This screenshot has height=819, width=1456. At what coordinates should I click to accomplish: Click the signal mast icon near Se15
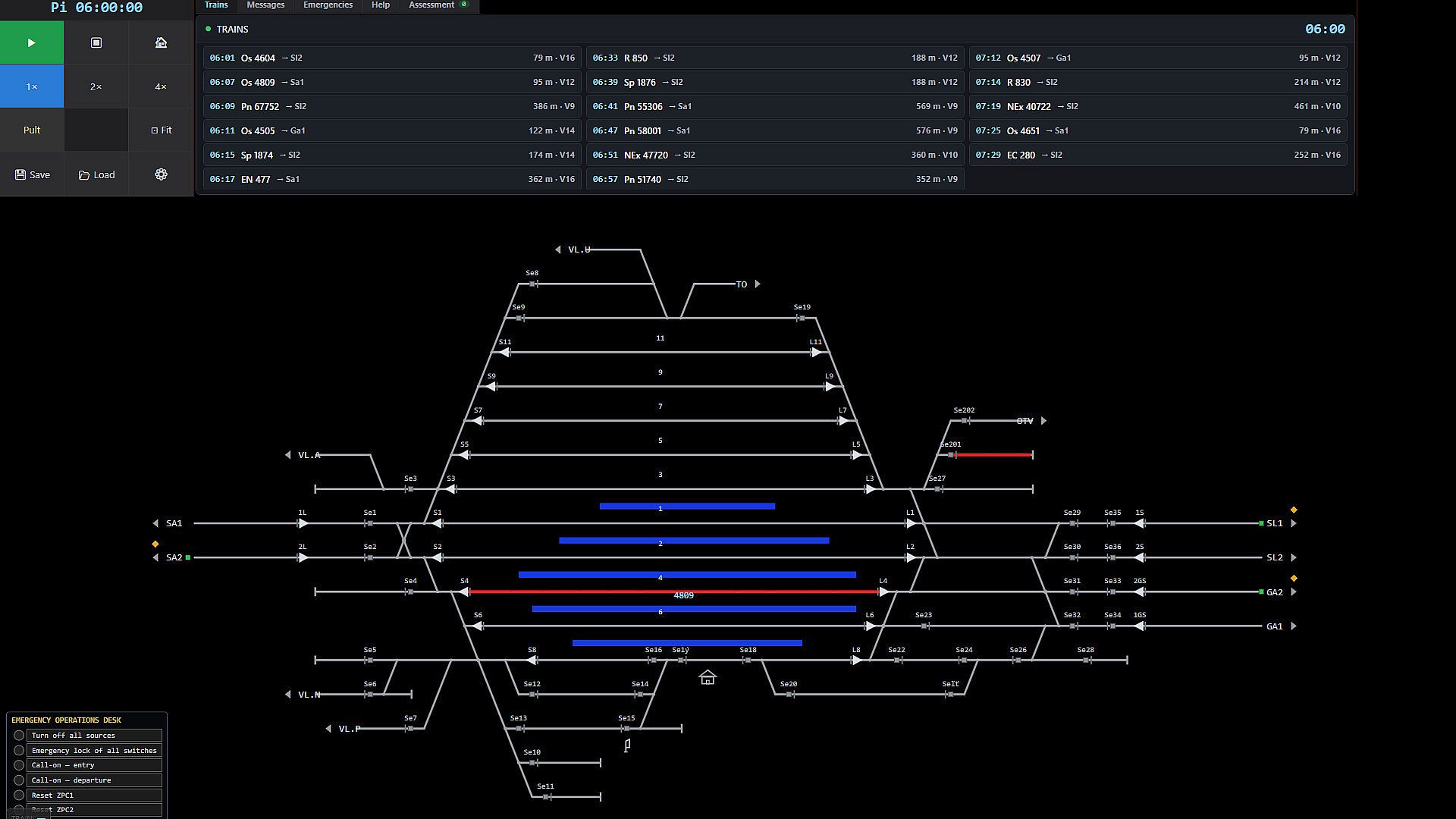tap(627, 746)
